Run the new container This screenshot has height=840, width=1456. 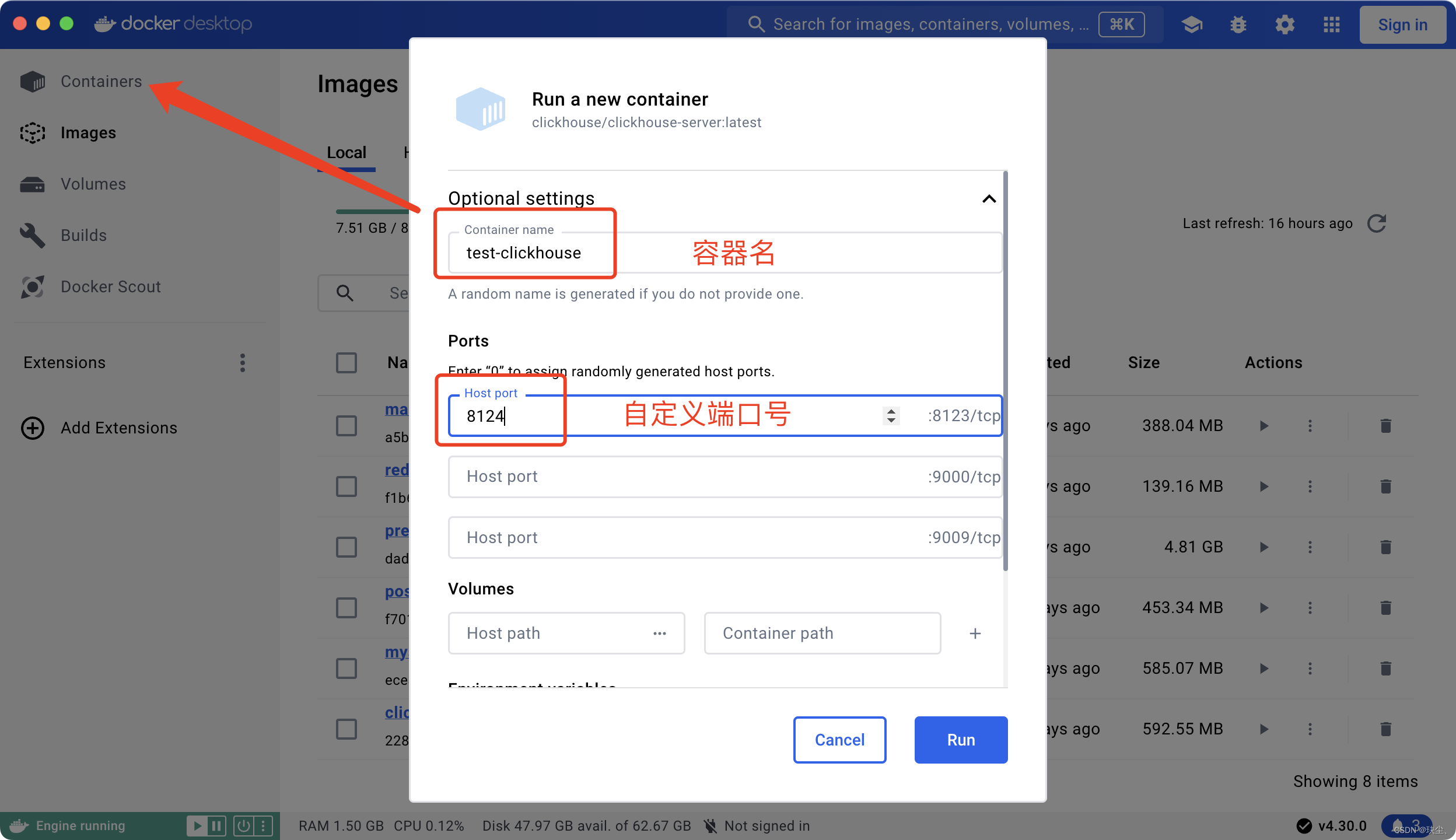tap(961, 740)
